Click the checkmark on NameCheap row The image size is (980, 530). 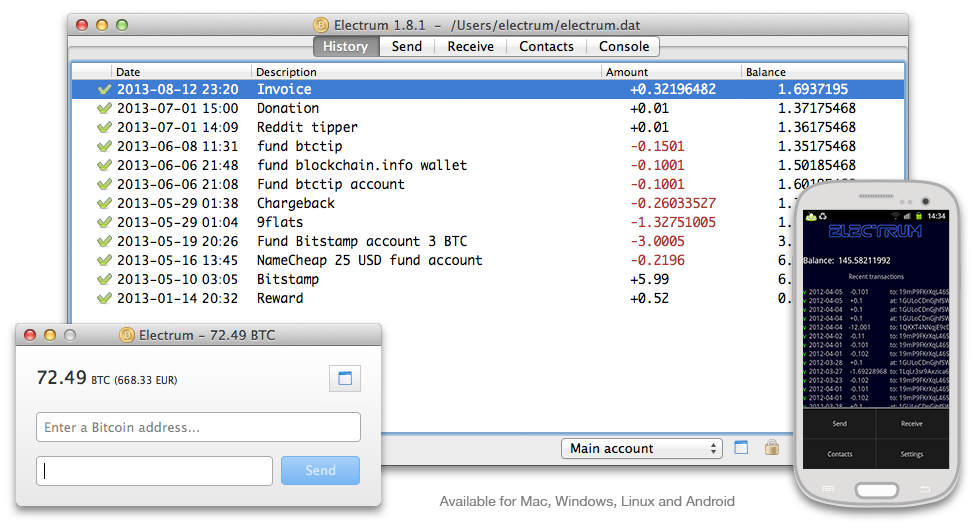104,260
